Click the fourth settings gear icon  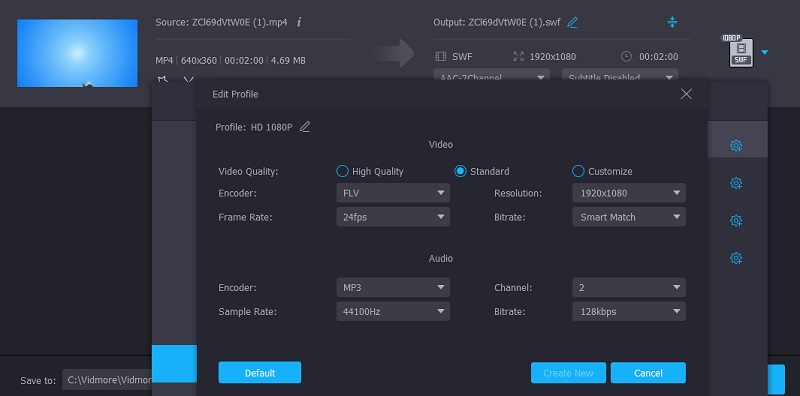coord(736,258)
